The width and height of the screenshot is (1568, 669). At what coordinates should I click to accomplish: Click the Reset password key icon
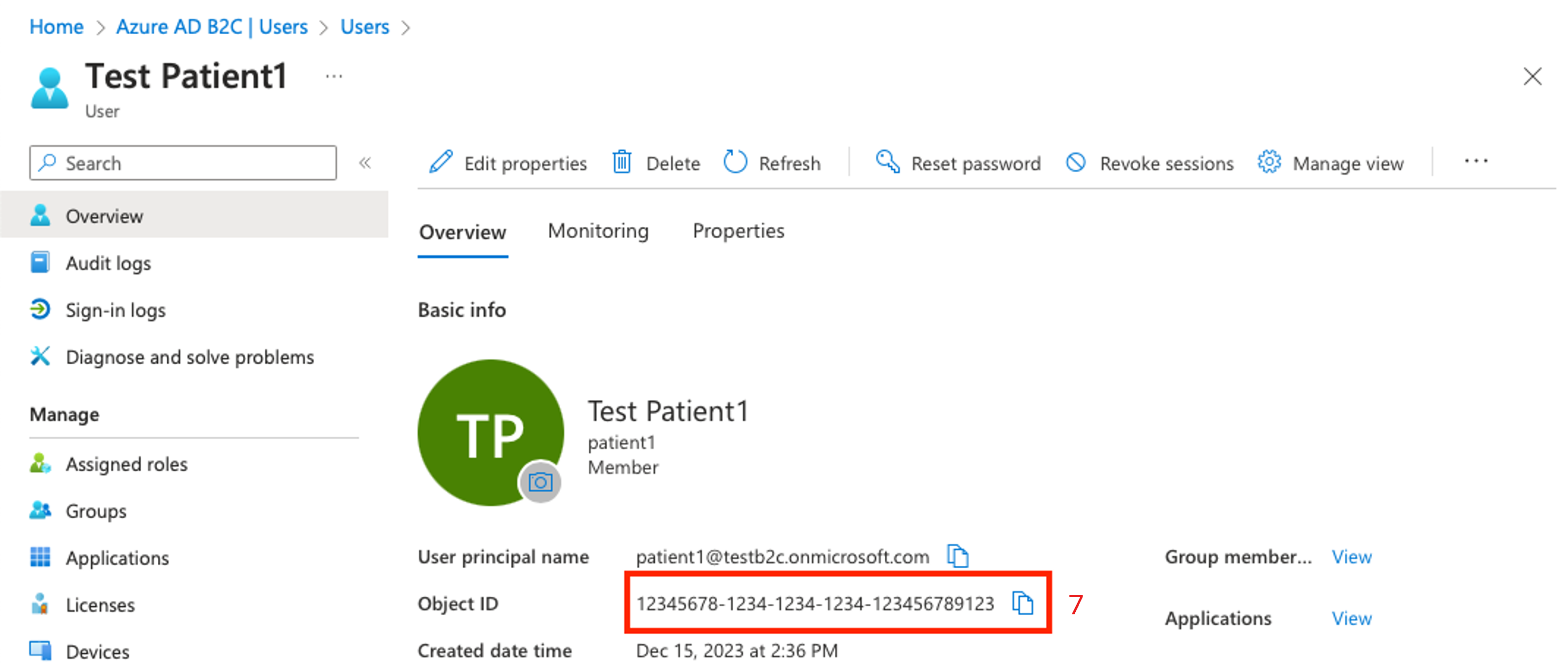[883, 162]
